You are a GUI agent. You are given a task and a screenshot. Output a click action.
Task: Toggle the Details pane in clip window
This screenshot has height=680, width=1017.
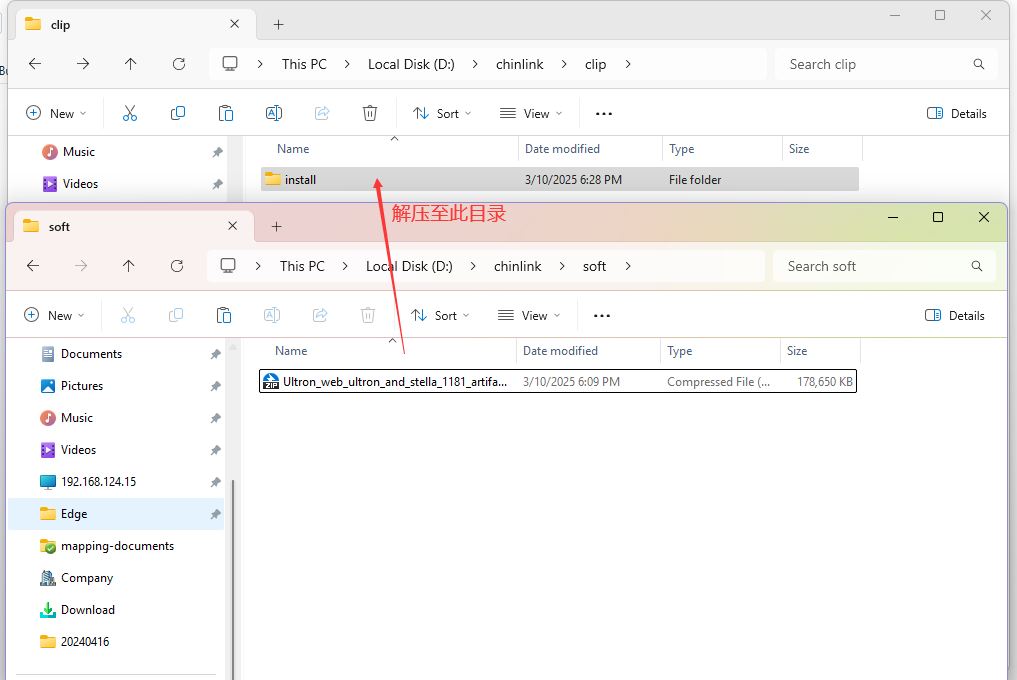pyautogui.click(x=957, y=114)
